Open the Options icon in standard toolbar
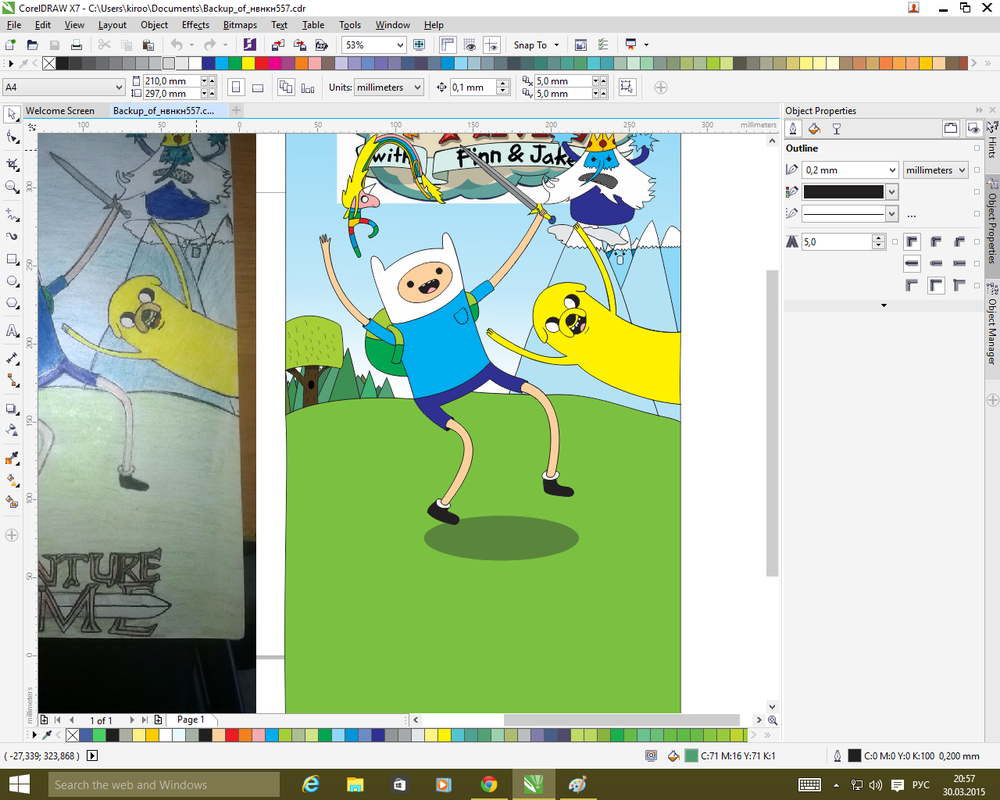 coord(603,45)
